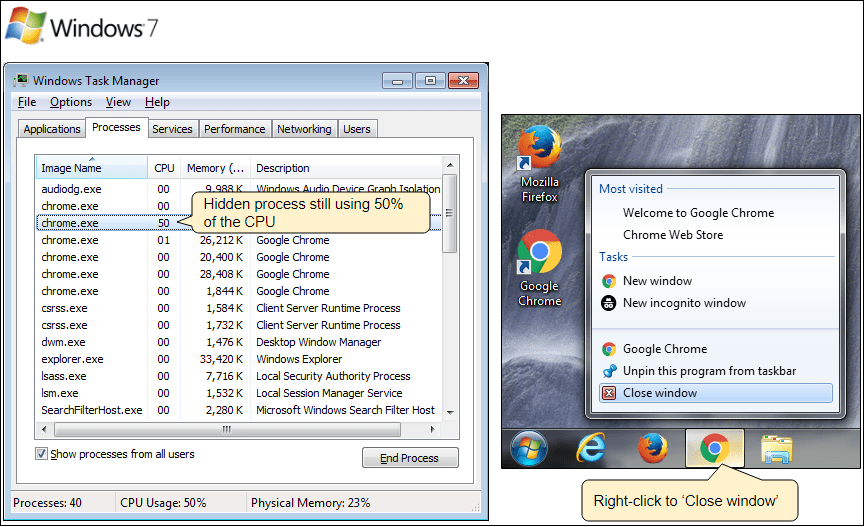Launch Firefox from the taskbar
The height and width of the screenshot is (527, 864).
tap(652, 448)
